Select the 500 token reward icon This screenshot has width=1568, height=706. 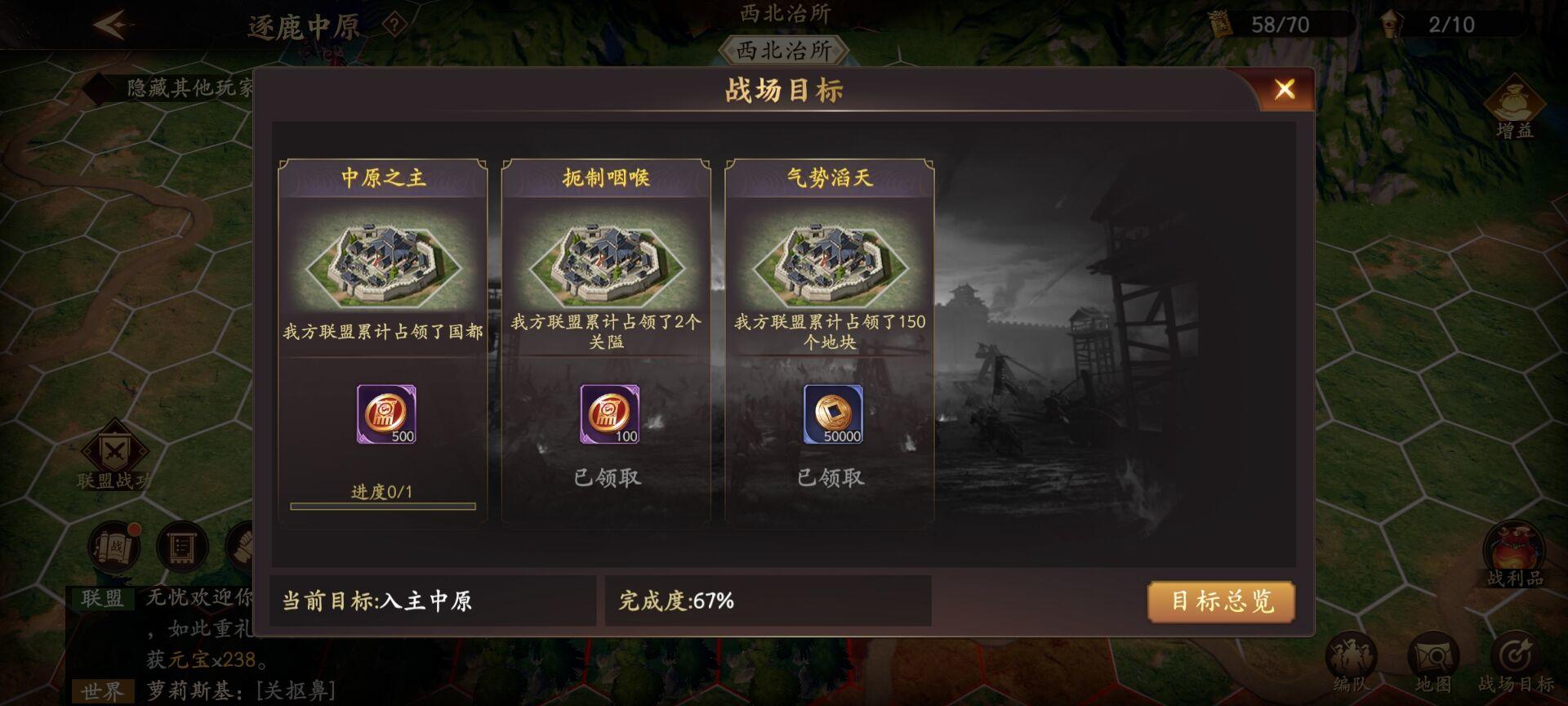coord(386,414)
